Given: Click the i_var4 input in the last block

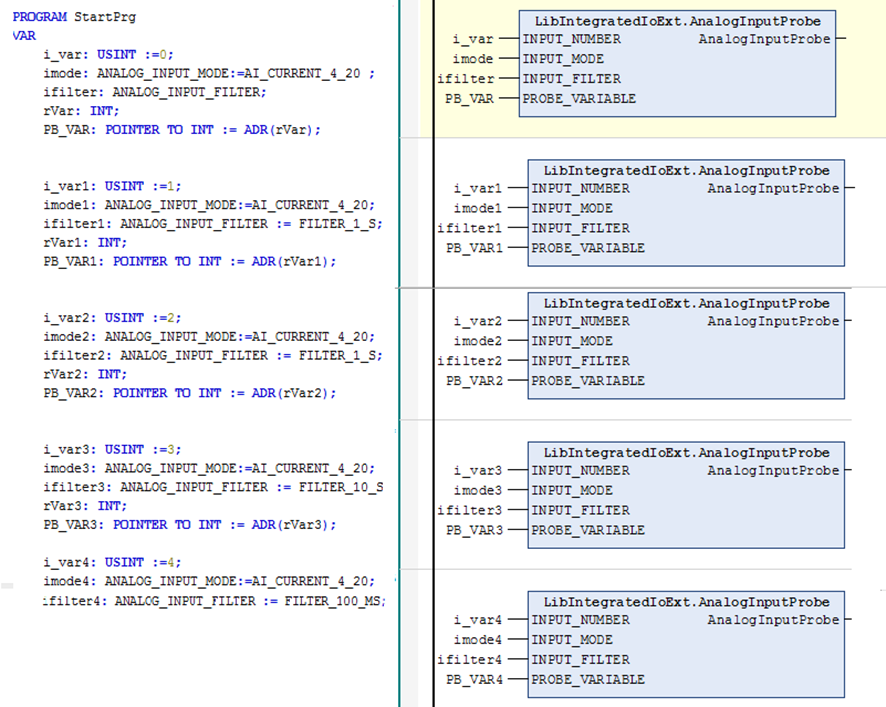Looking at the screenshot, I should tap(477, 620).
